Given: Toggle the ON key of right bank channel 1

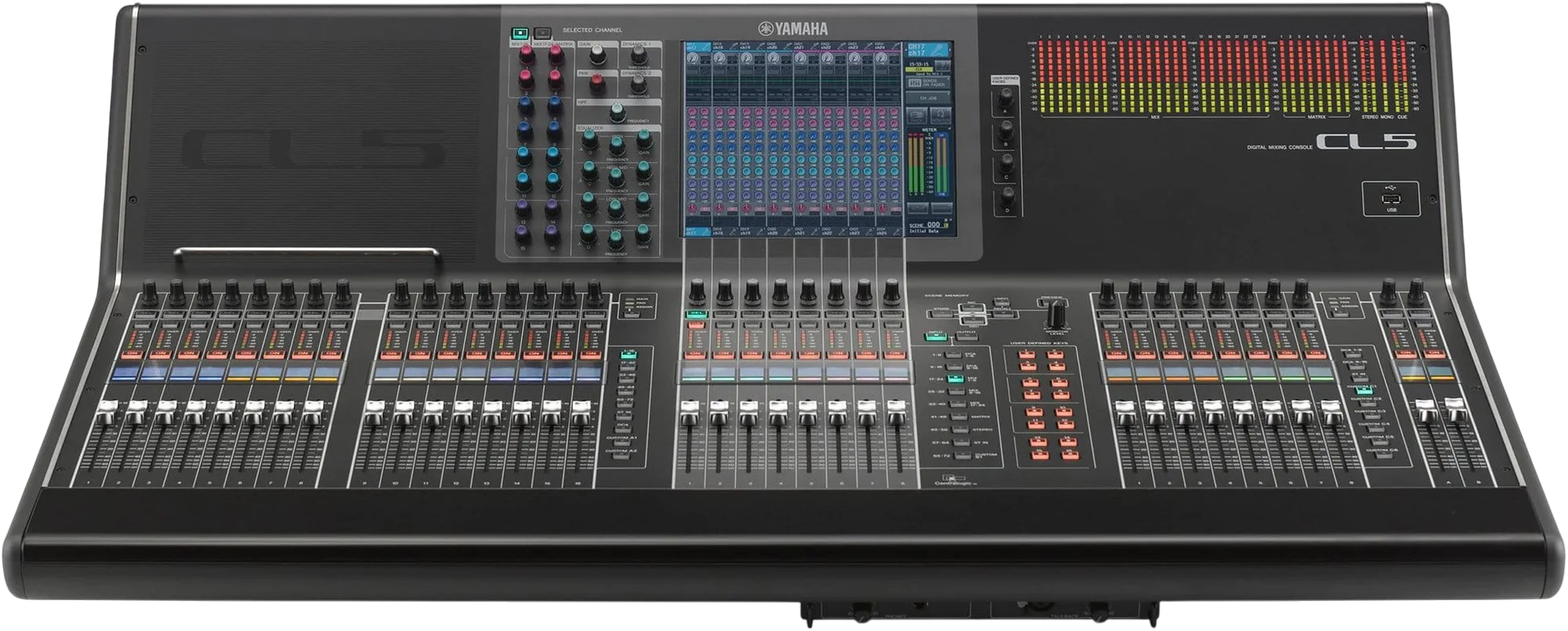Looking at the screenshot, I should tap(1115, 354).
